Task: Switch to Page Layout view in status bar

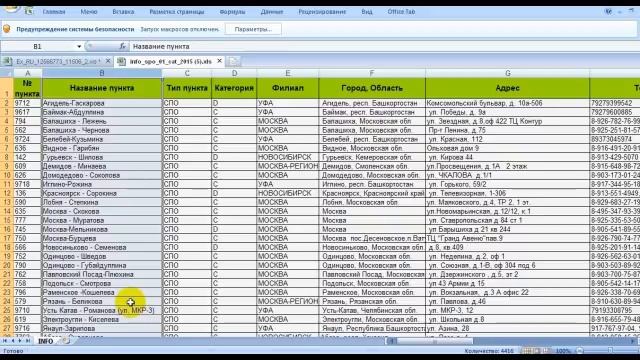Action: [x=537, y=351]
